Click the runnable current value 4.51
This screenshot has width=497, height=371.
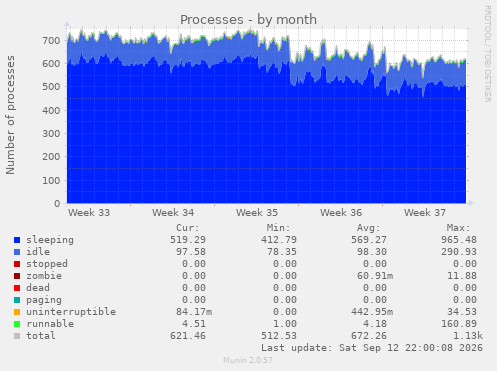(194, 324)
